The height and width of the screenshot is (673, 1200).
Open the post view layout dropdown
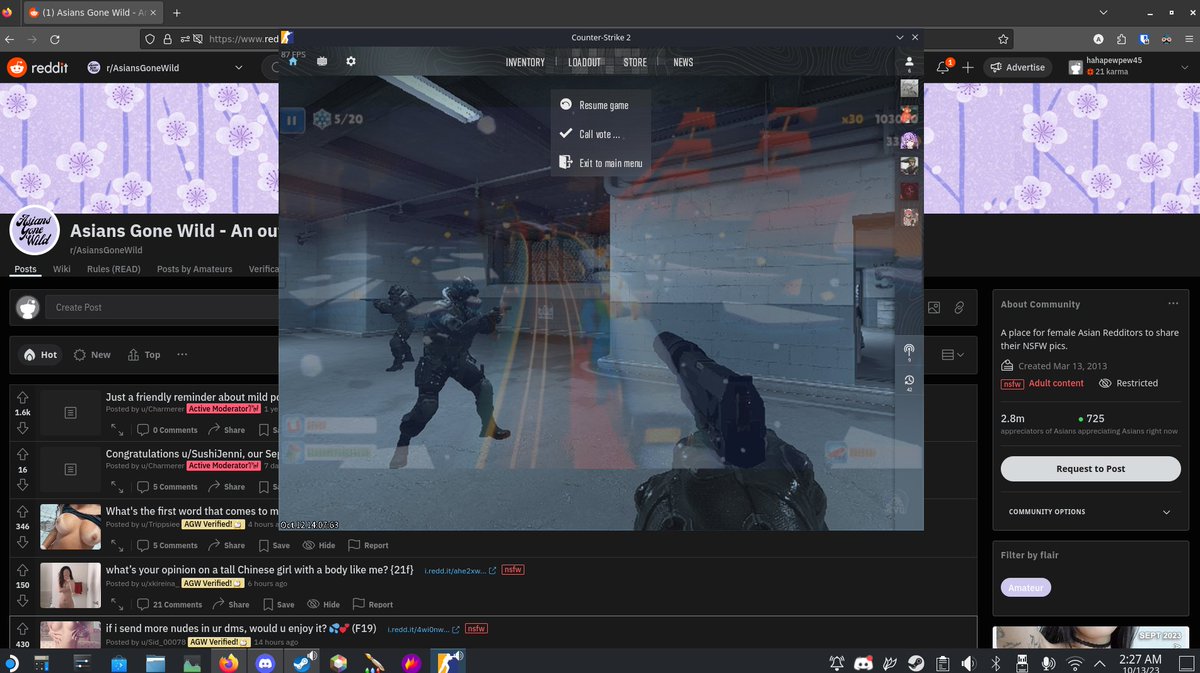pos(953,355)
